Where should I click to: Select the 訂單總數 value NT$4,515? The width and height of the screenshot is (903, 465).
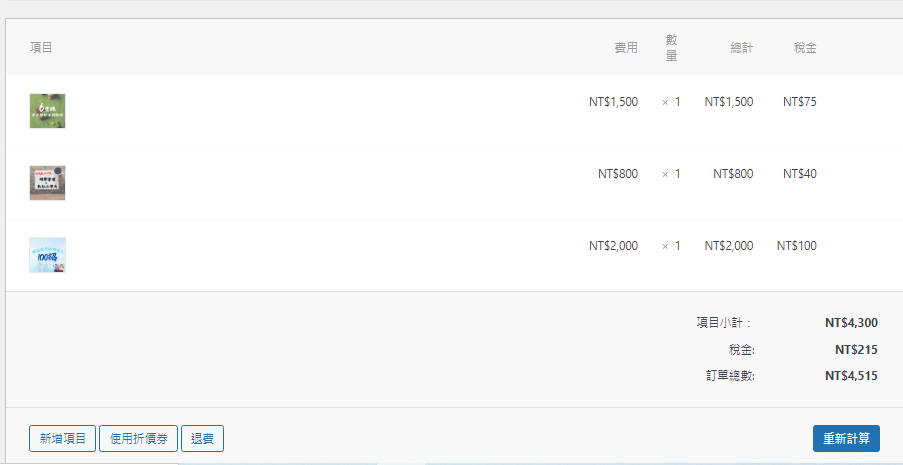851,376
